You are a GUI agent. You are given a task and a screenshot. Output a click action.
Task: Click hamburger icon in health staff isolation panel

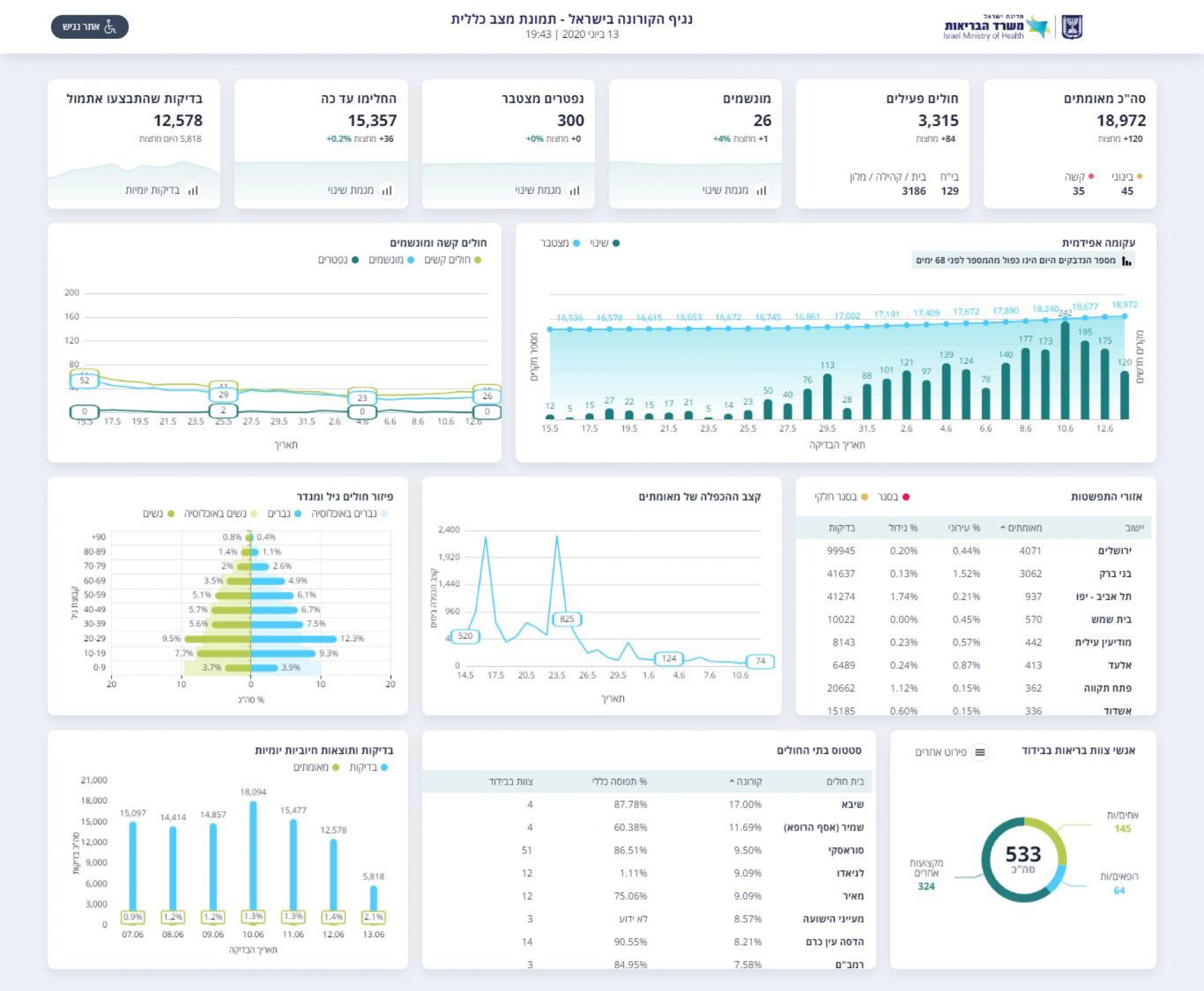click(x=980, y=752)
